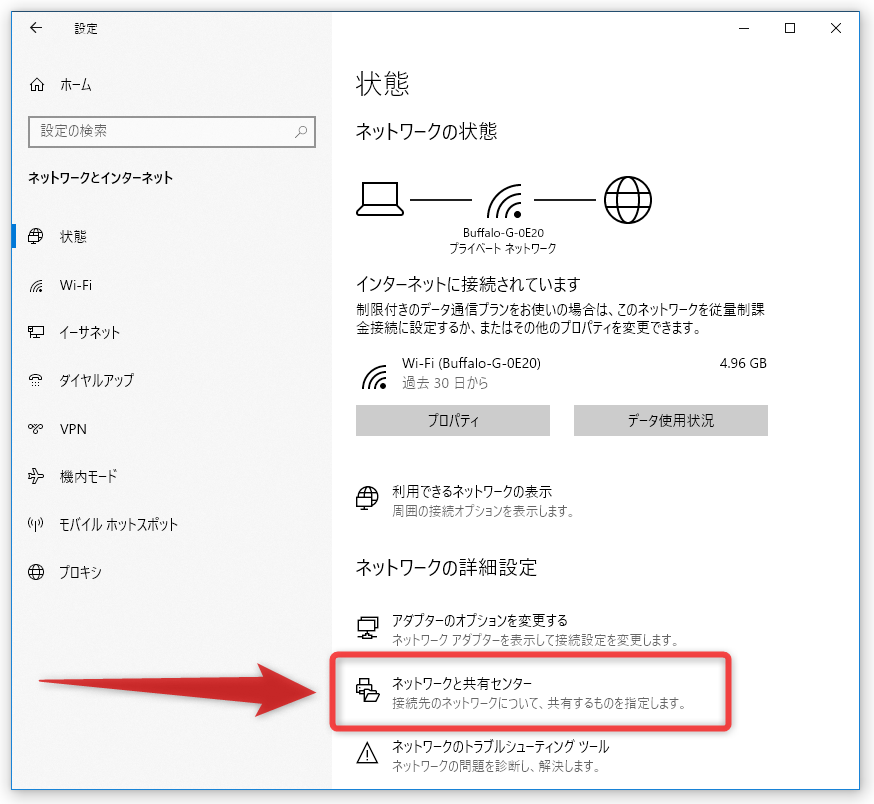
Task: Click the laptop icon in the network diagram
Action: pos(380,199)
